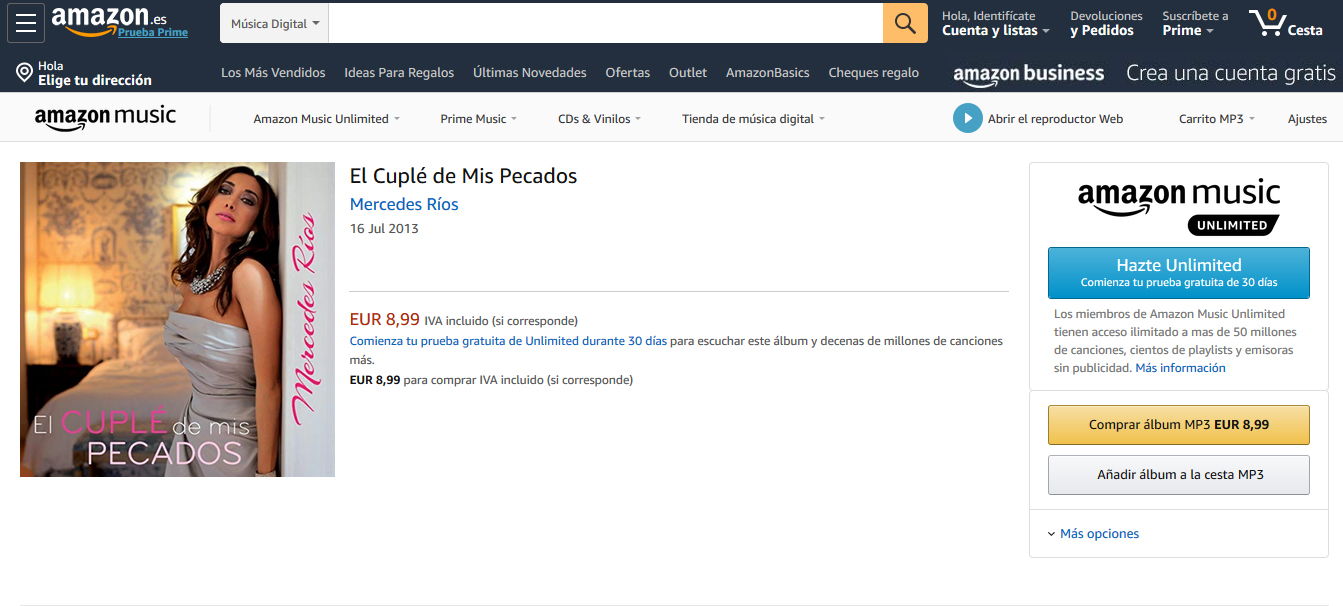The width and height of the screenshot is (1343, 606).
Task: Go to the Amazon Music logo
Action: pyautogui.click(x=105, y=118)
